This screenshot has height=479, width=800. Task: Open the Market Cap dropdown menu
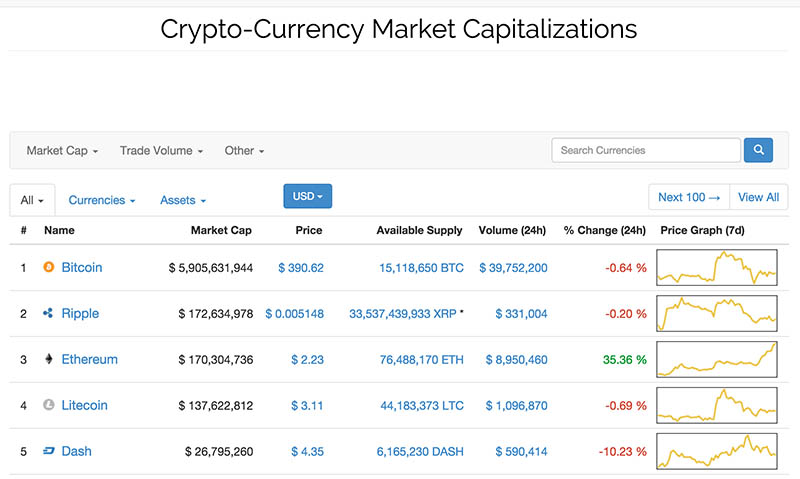(62, 150)
